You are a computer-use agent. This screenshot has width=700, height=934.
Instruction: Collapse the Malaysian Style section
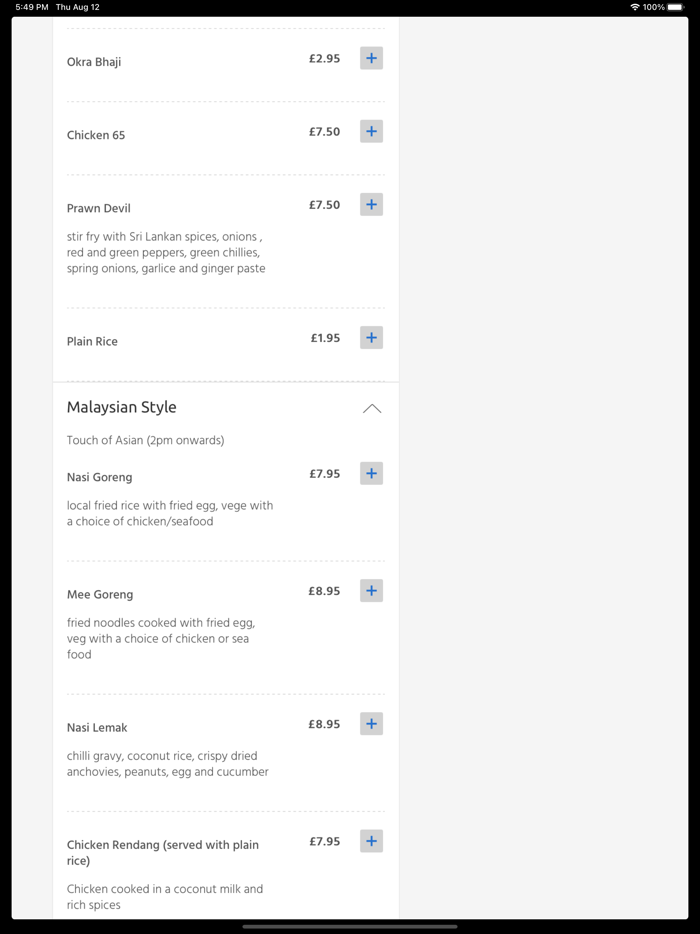pos(372,408)
